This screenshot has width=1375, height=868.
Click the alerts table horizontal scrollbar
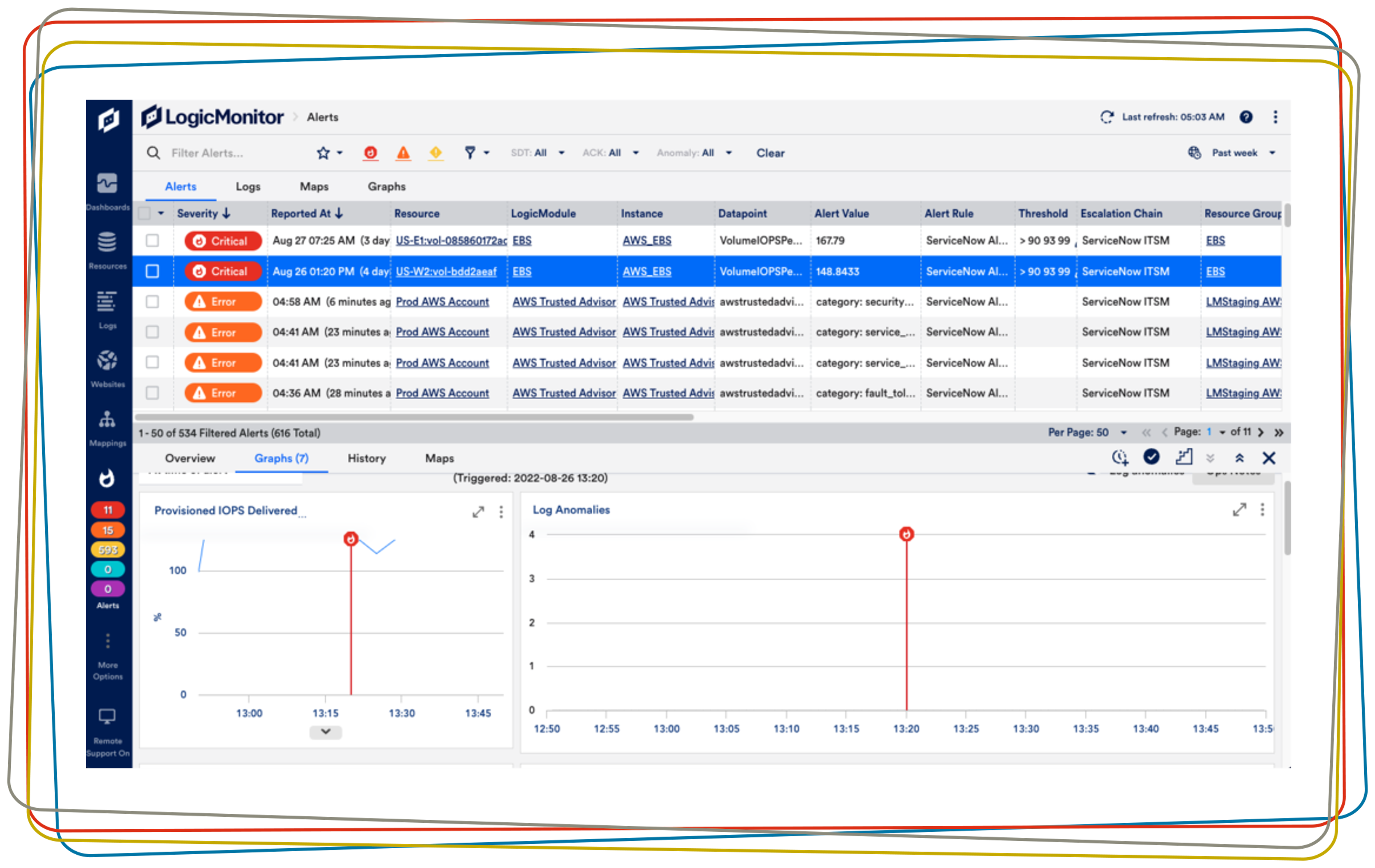click(x=414, y=417)
